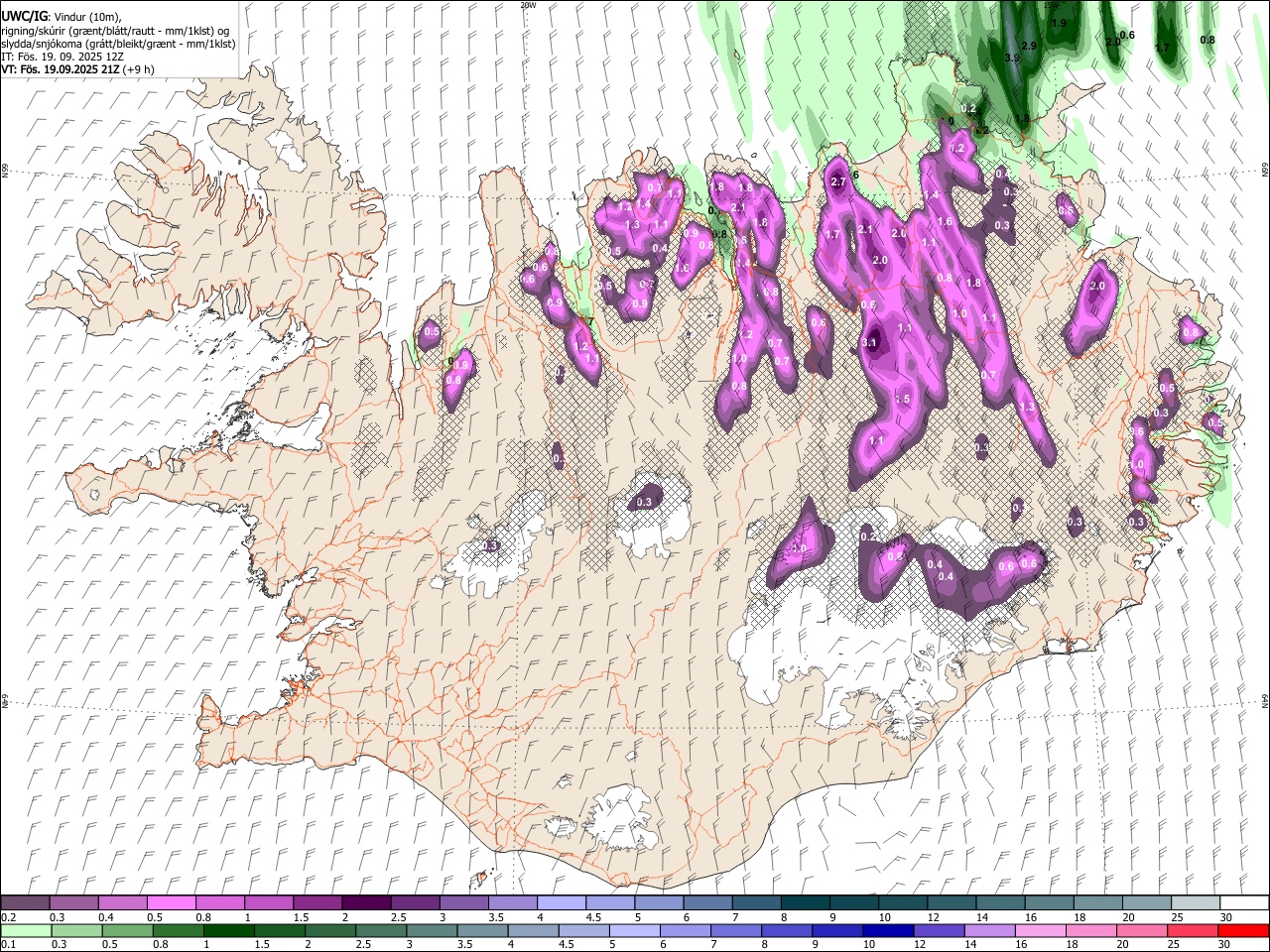Screen dimensions: 1270x952
Task: Select the dark grey-purple 0.2 legend swatch
Action: [x=25, y=902]
